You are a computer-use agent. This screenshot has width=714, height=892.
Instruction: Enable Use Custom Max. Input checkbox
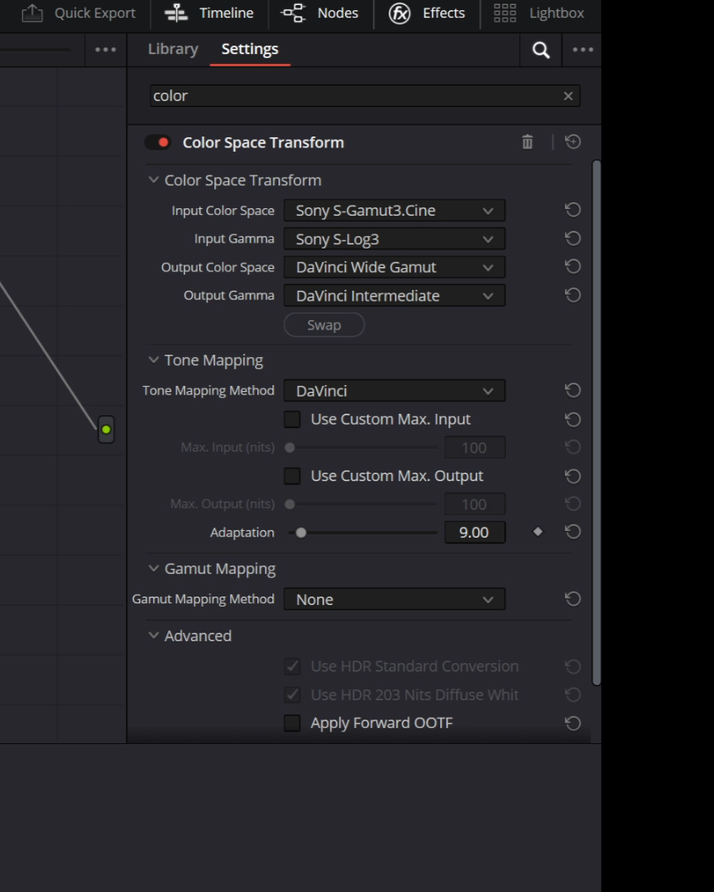(x=292, y=419)
